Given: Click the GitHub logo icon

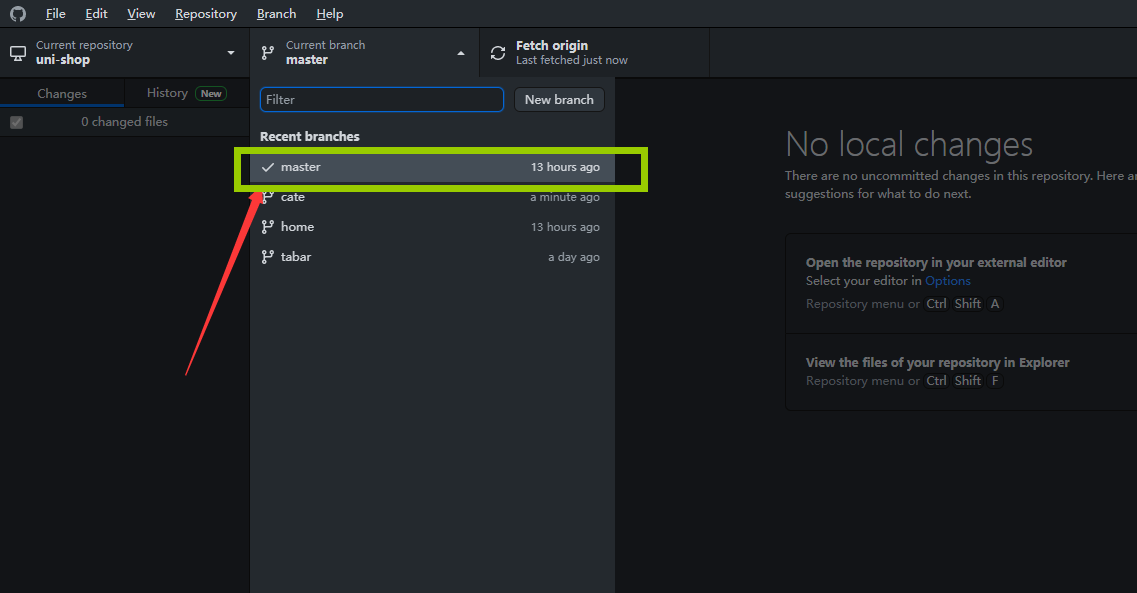Looking at the screenshot, I should tap(17, 14).
